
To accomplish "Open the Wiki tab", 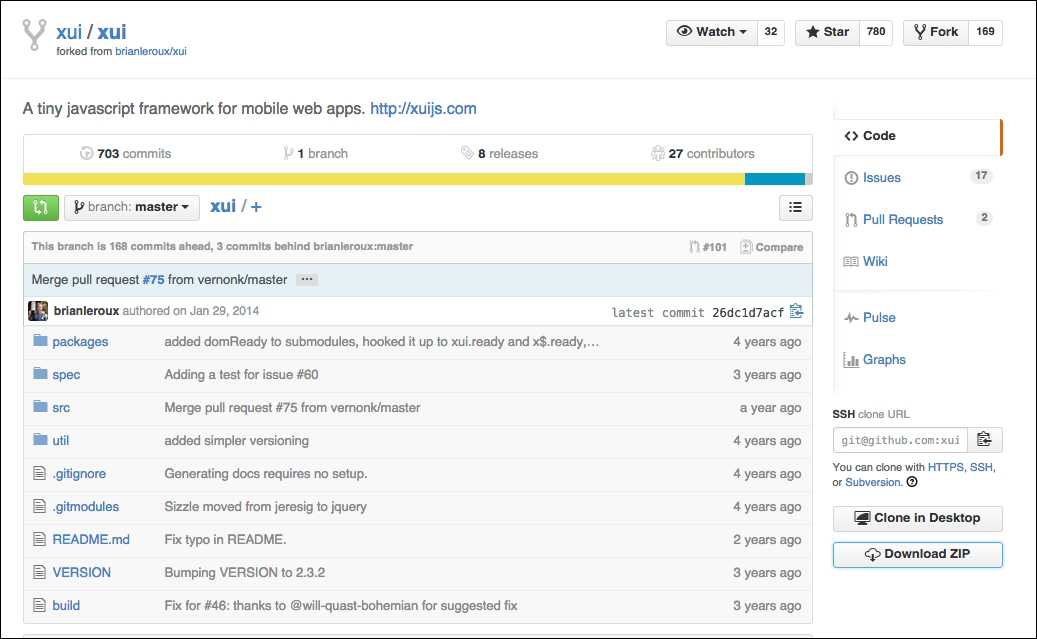I will (x=918, y=261).
